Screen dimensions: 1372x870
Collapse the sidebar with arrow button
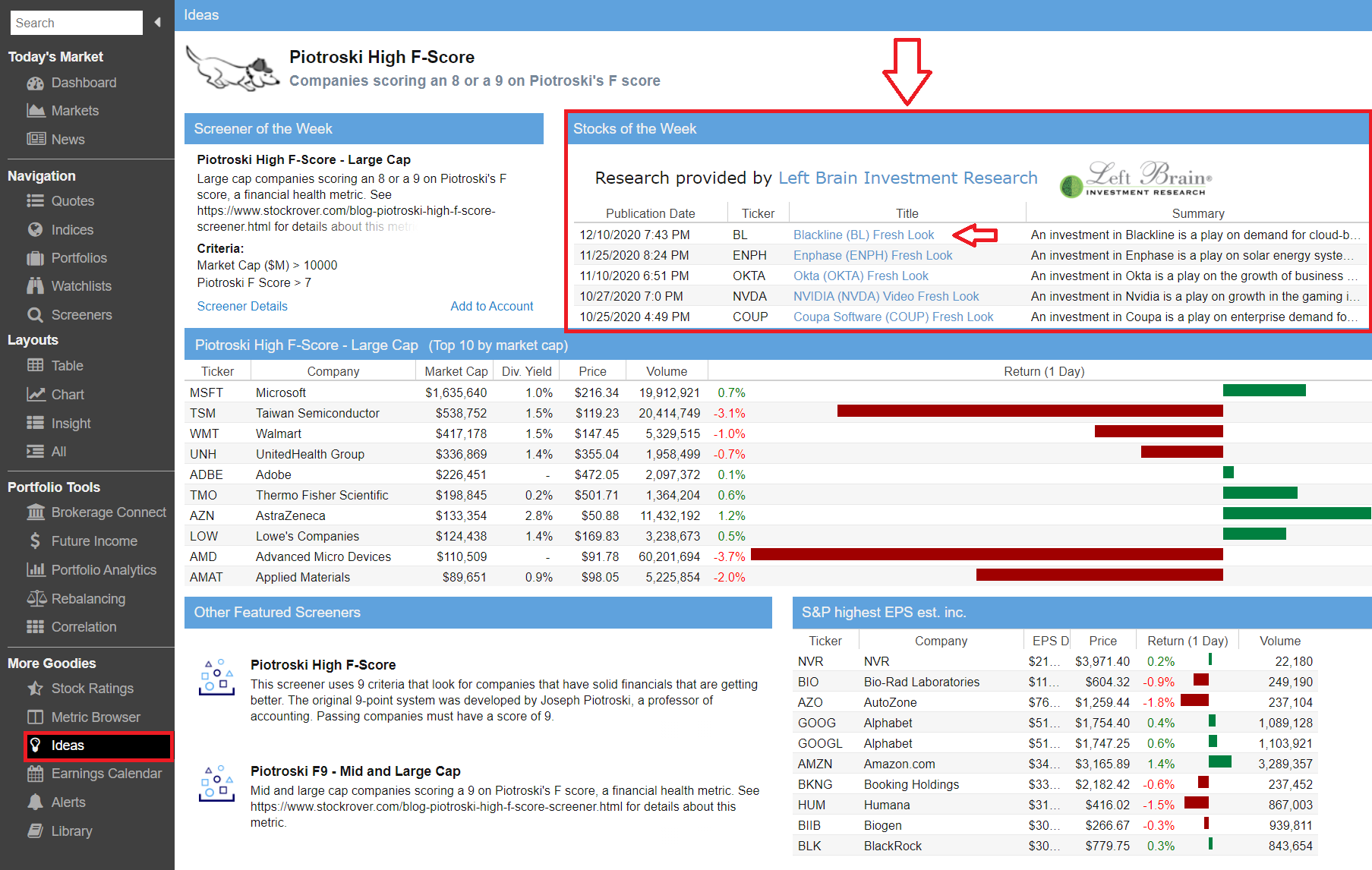pyautogui.click(x=158, y=22)
